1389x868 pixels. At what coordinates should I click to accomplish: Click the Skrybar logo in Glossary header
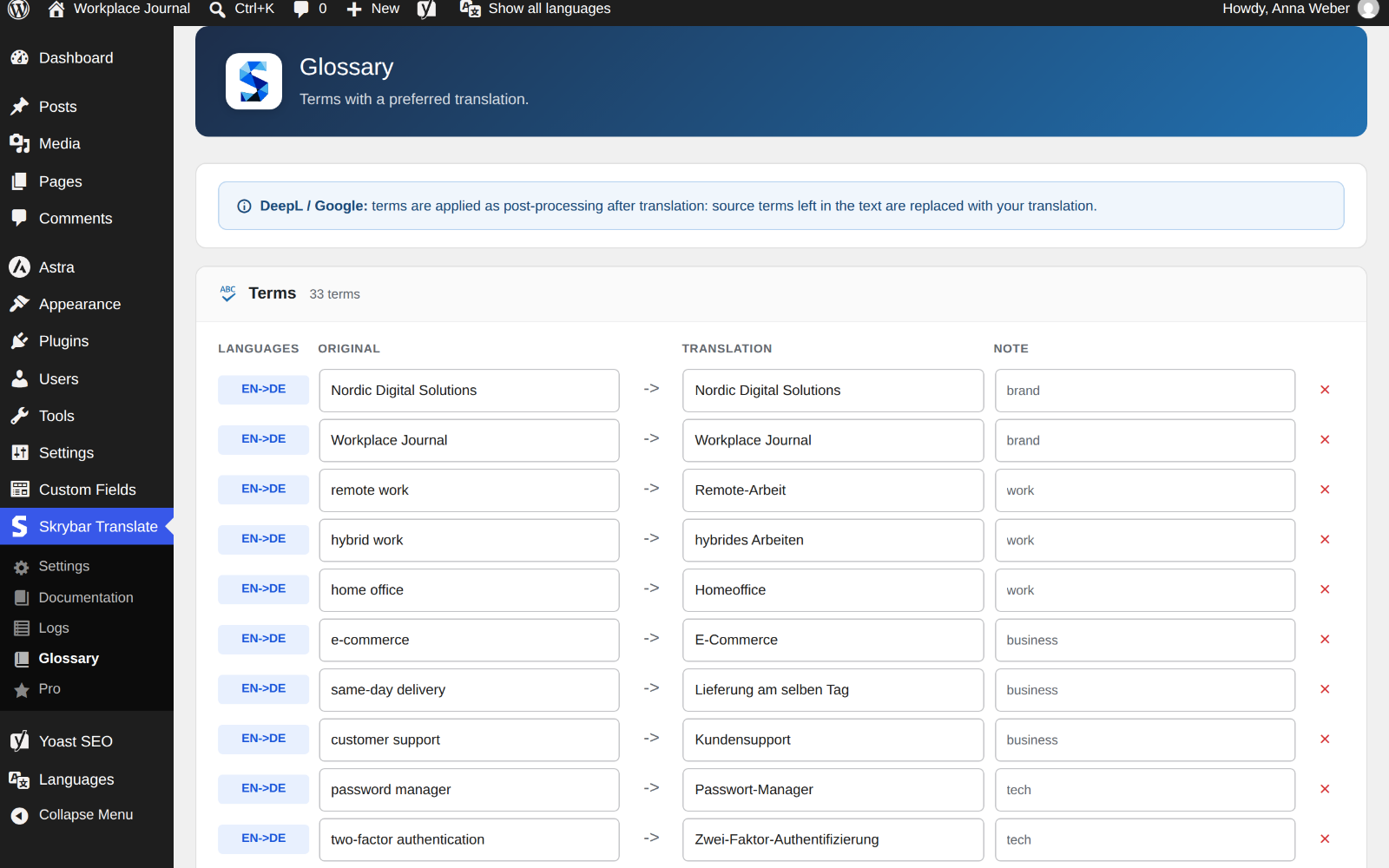click(x=253, y=82)
